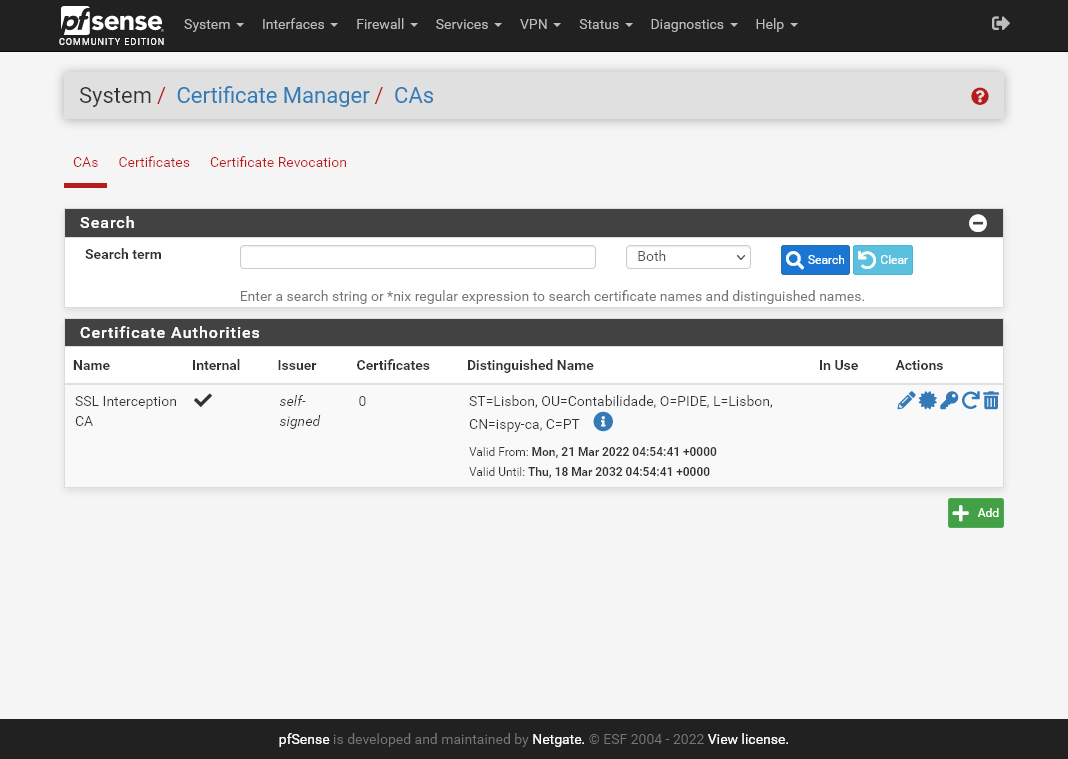The height and width of the screenshot is (759, 1068).
Task: Open the Diagnostics dropdown menu
Action: (693, 24)
